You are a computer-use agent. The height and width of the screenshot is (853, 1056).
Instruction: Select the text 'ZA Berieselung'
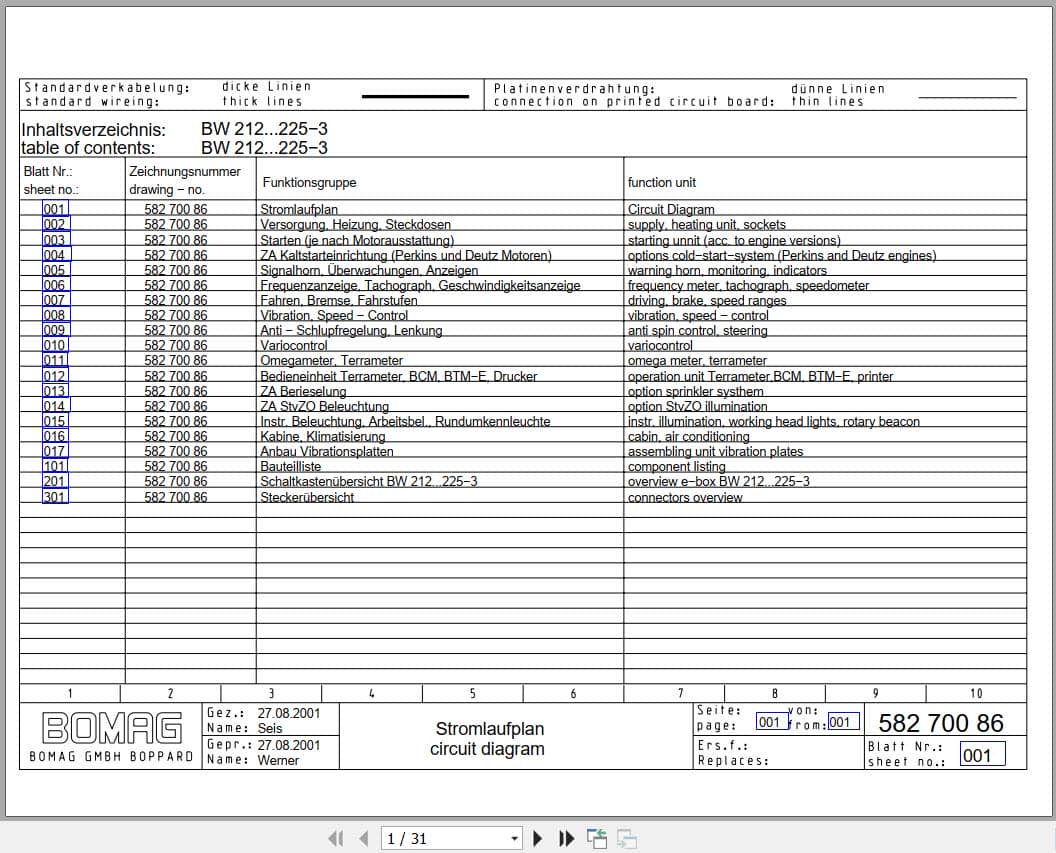[x=303, y=390]
